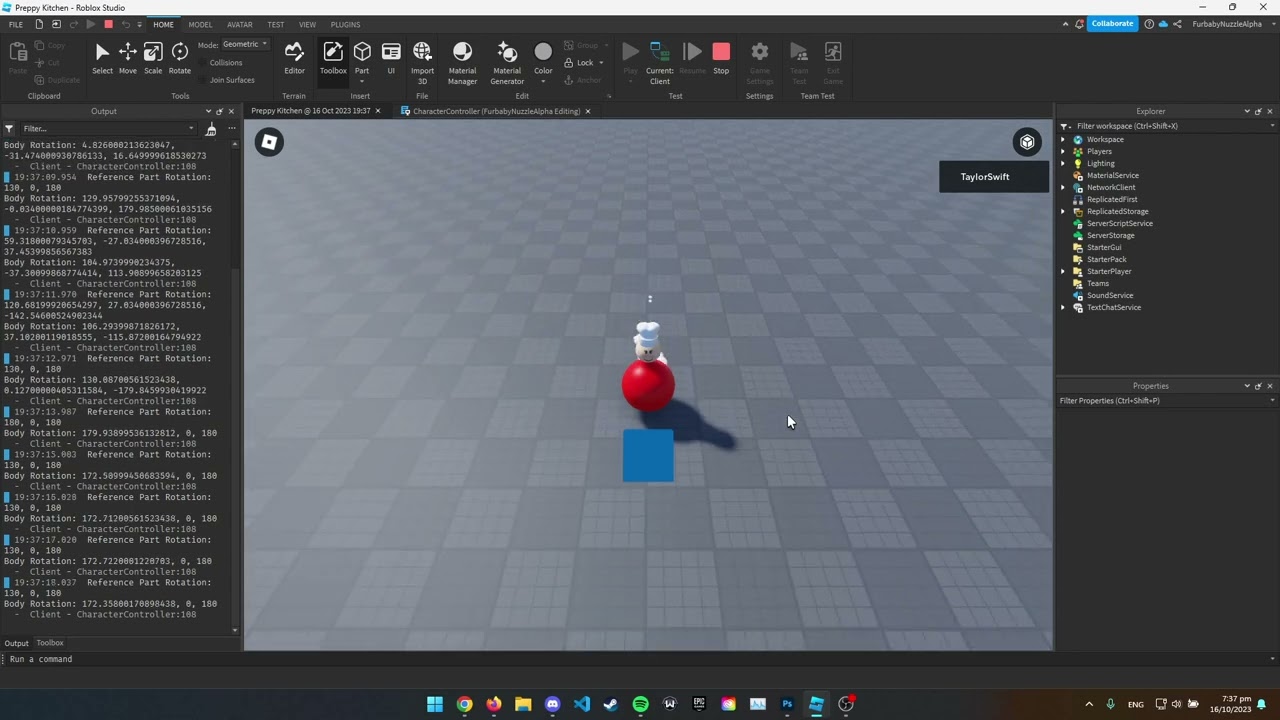Activate the Scale tool
Image resolution: width=1280 pixels, height=720 pixels.
coord(153,58)
